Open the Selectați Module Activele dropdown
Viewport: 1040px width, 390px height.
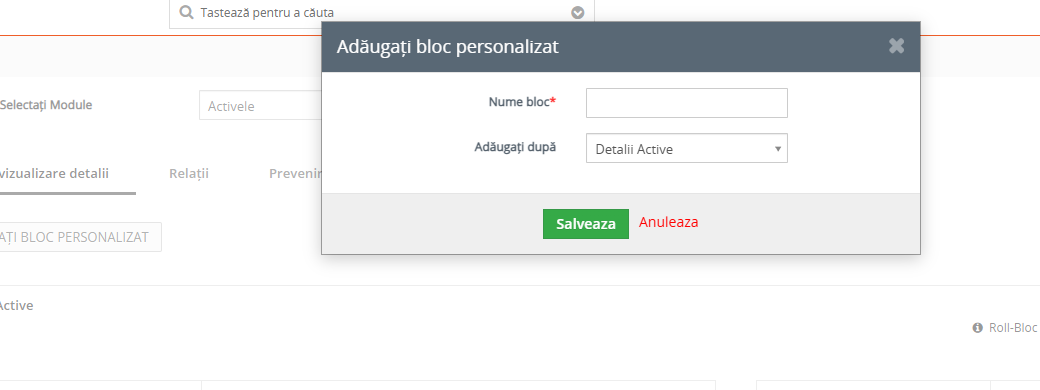click(x=261, y=105)
